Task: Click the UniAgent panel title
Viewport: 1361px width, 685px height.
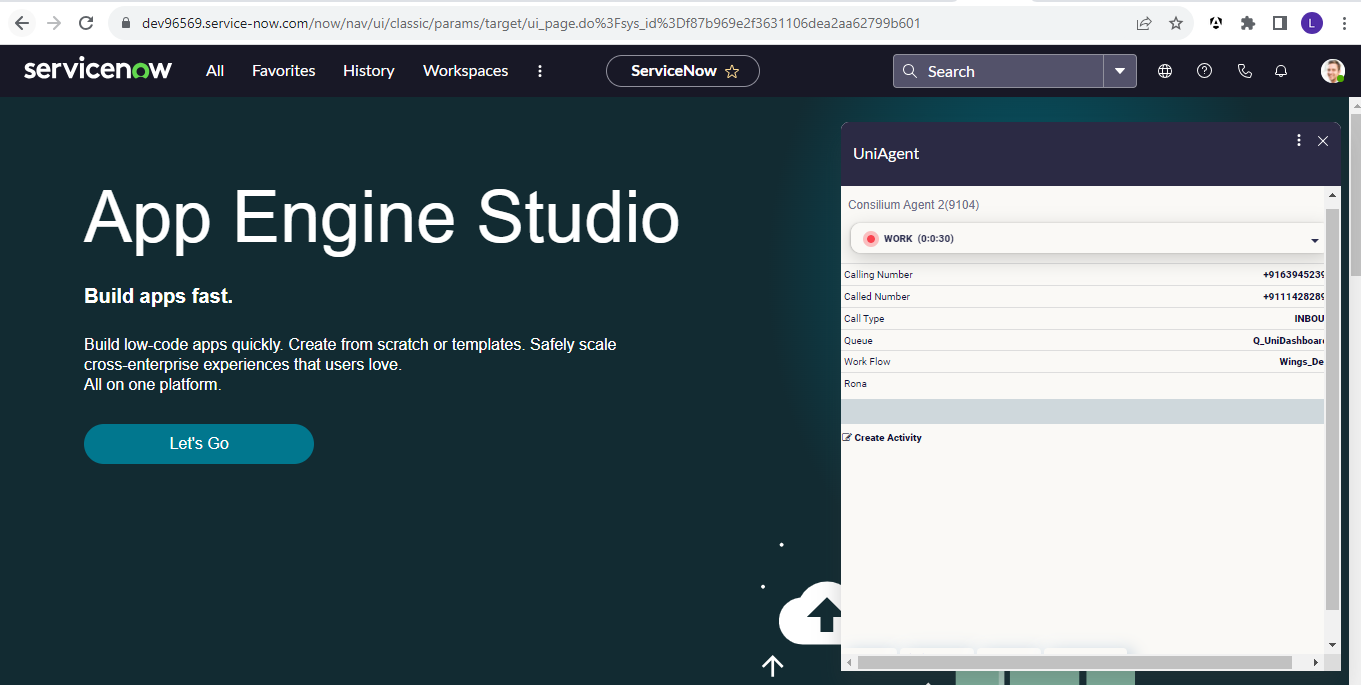Action: (886, 154)
